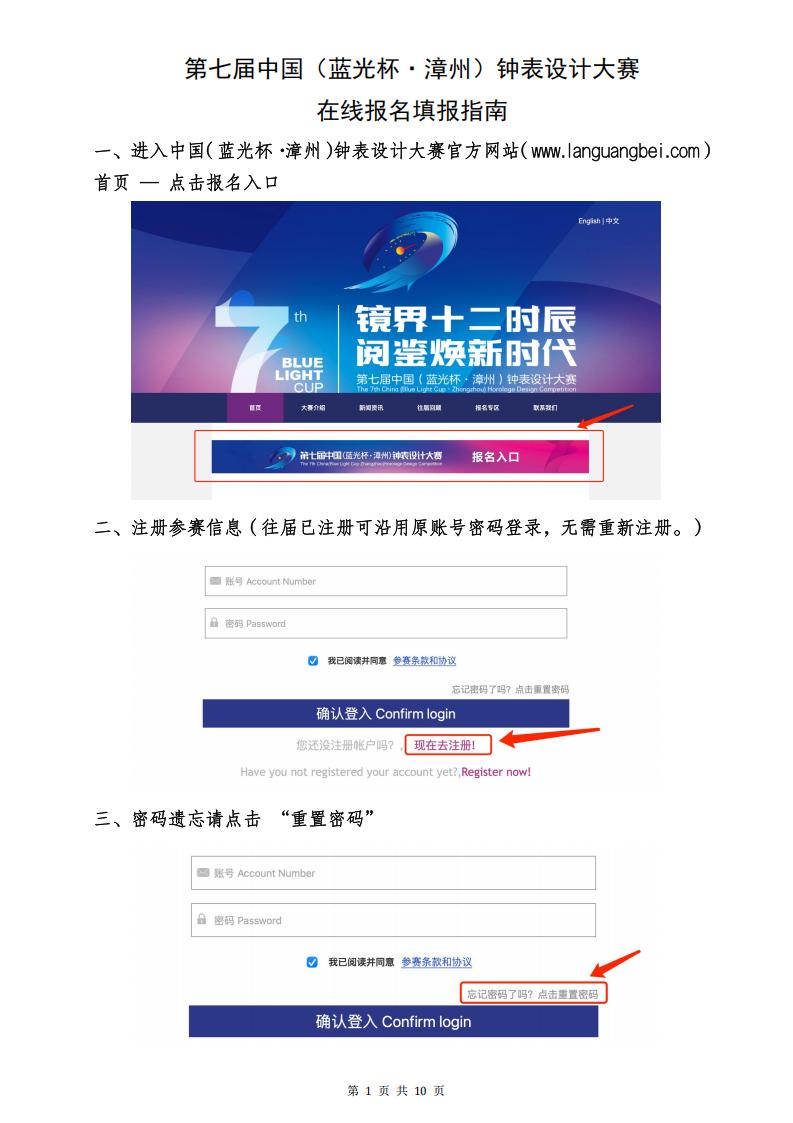Go to the 报名专区 nav item
The image size is (793, 1123).
point(487,408)
